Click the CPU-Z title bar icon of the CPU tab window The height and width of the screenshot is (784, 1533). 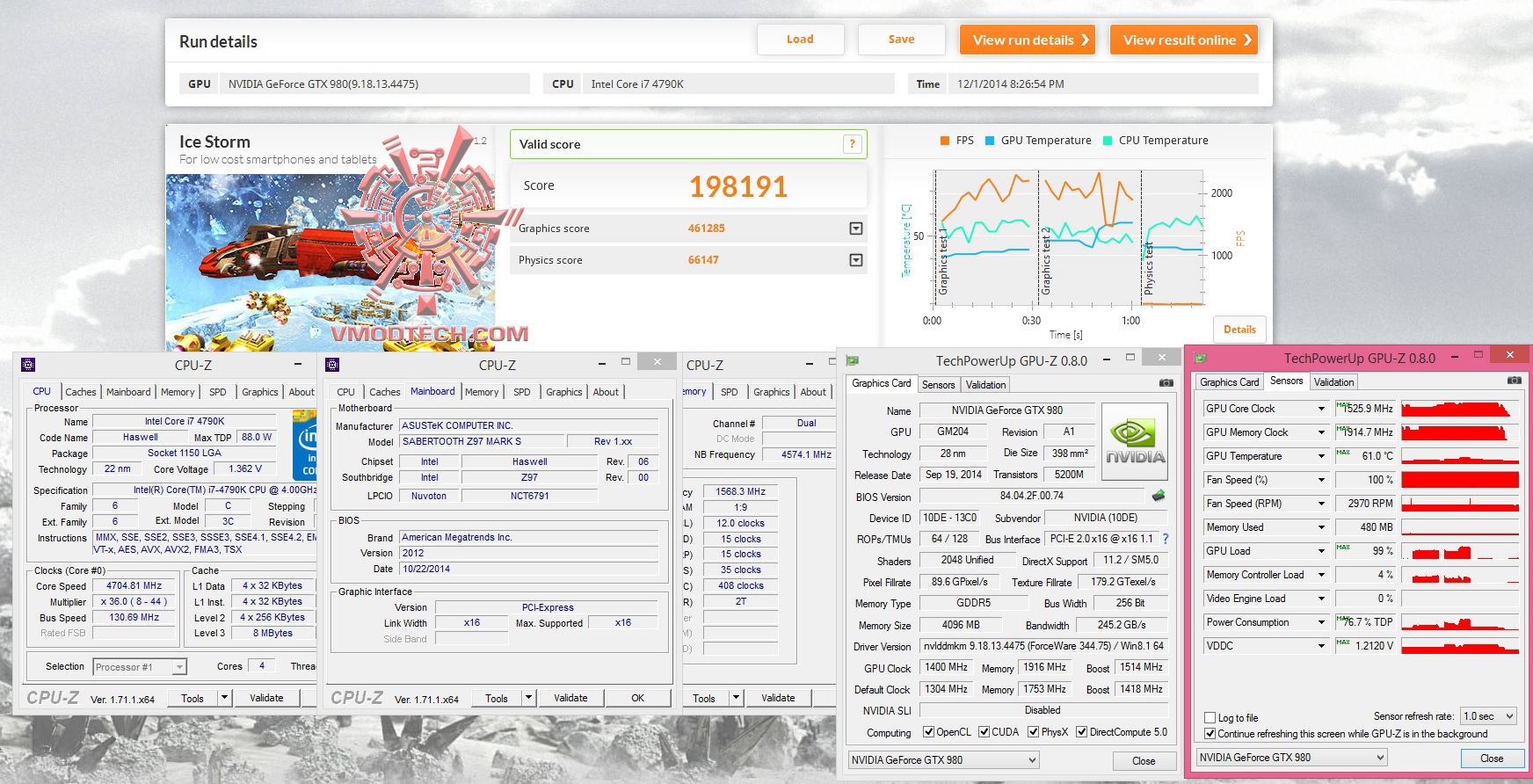pyautogui.click(x=27, y=365)
